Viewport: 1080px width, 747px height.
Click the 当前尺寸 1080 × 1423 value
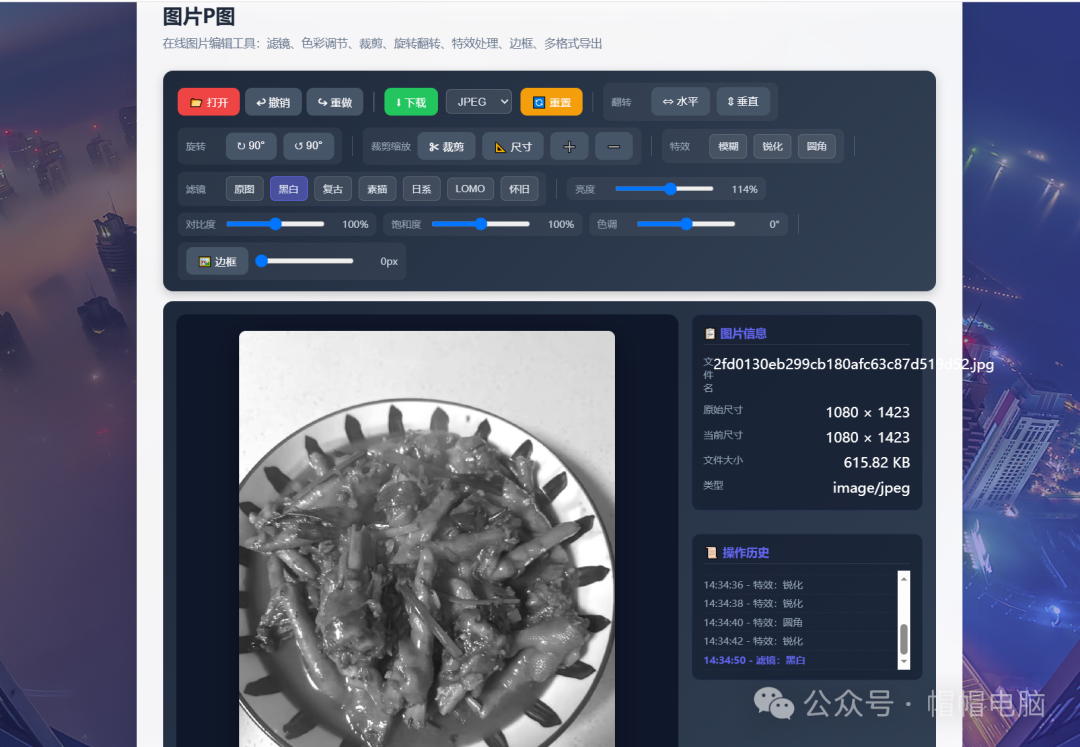pos(867,437)
